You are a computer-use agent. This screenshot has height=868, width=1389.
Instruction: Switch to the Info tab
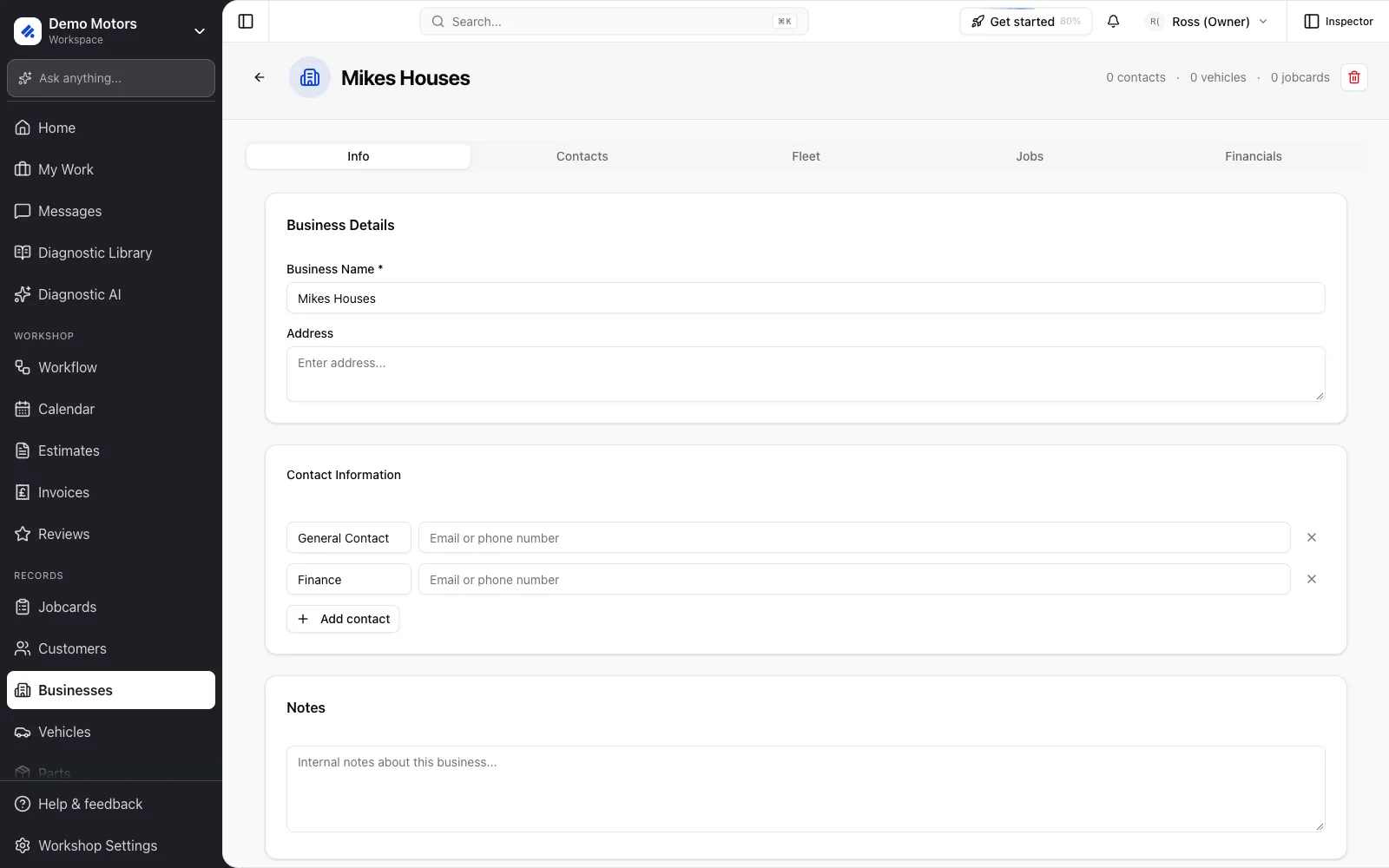pyautogui.click(x=359, y=156)
